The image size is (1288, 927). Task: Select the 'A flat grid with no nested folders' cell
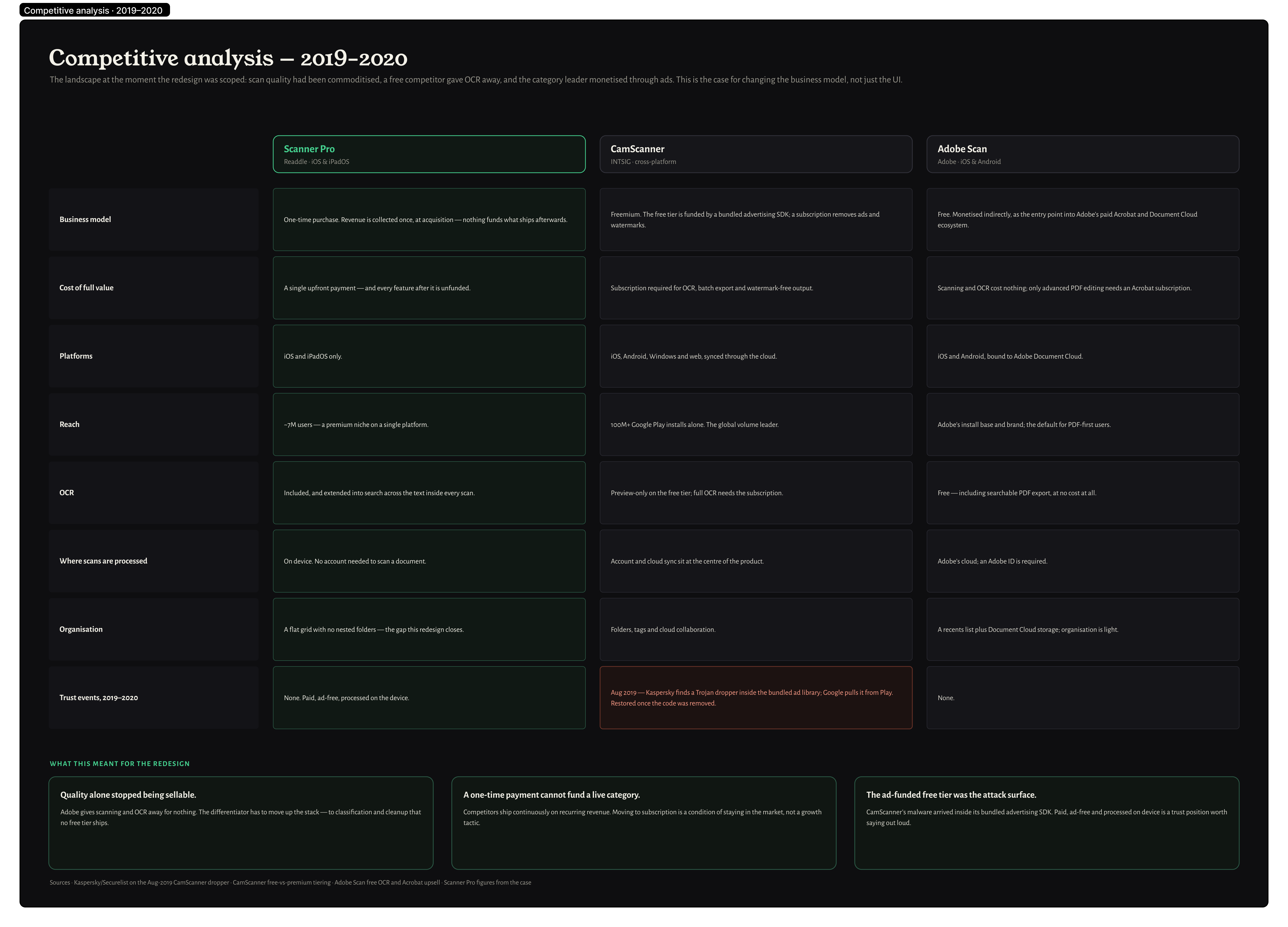click(x=429, y=629)
